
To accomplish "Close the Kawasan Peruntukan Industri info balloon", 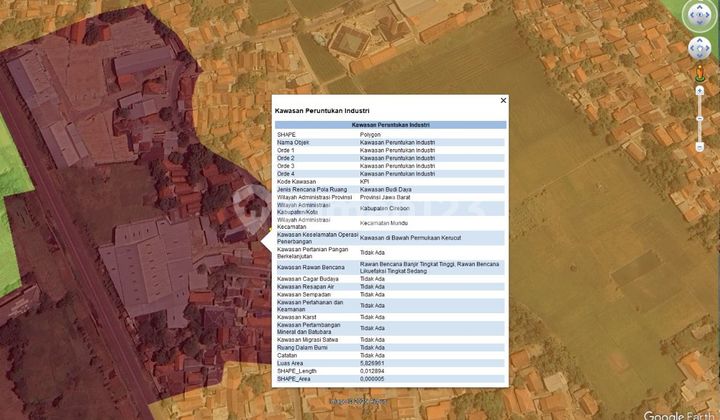I will [x=503, y=100].
